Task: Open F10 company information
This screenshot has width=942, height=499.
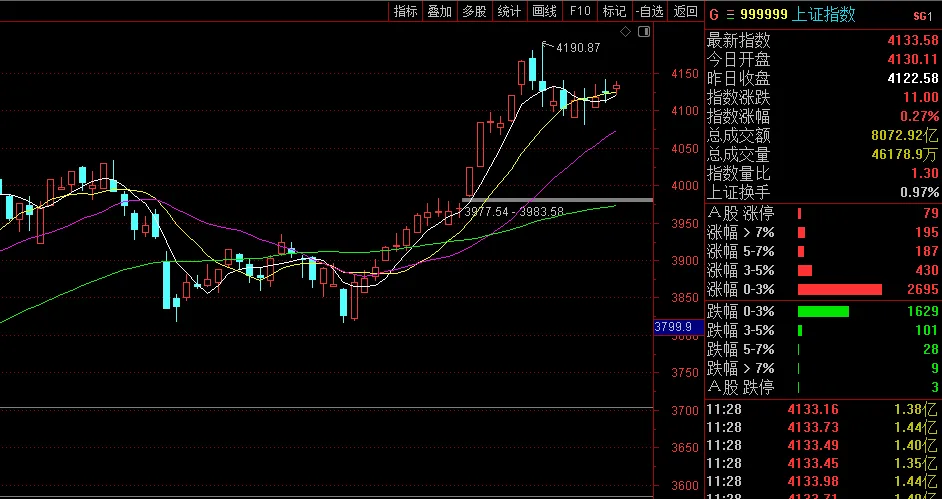Action: (x=580, y=11)
